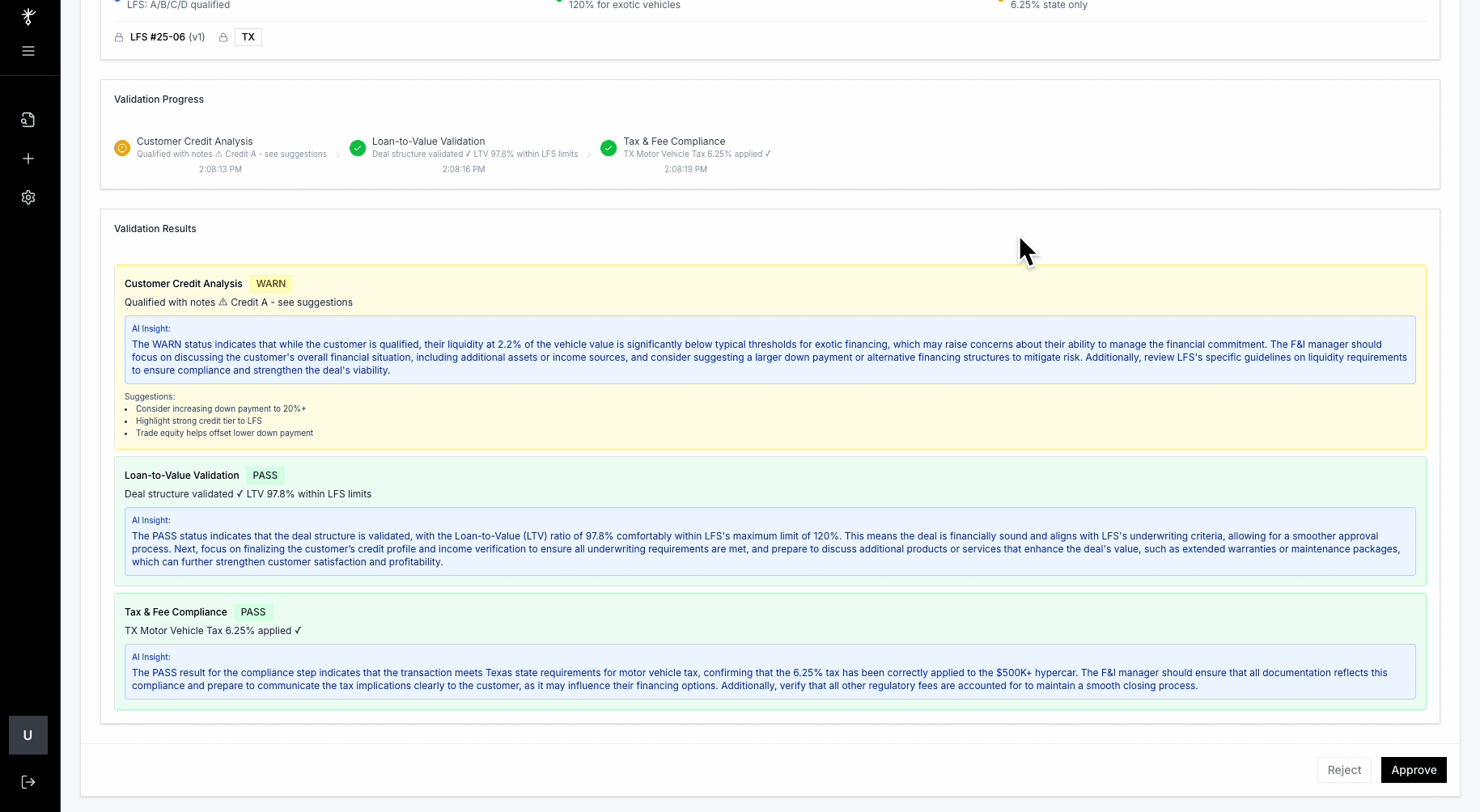Reject the deal validation
The width and height of the screenshot is (1480, 812).
click(x=1344, y=770)
